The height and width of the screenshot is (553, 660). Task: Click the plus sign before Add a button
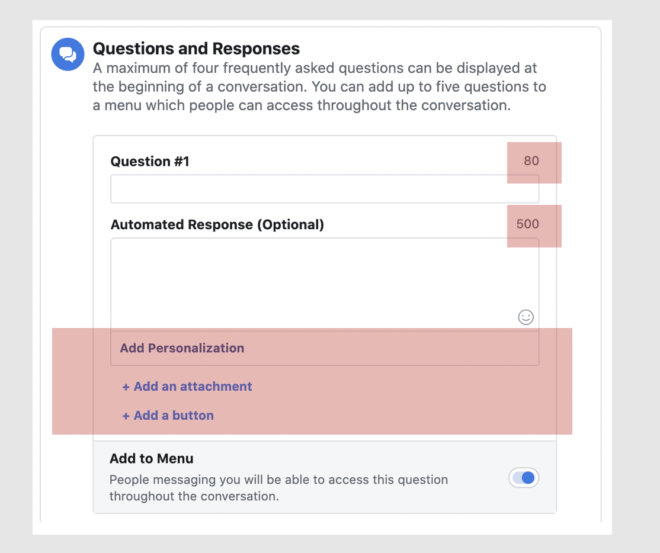click(125, 416)
